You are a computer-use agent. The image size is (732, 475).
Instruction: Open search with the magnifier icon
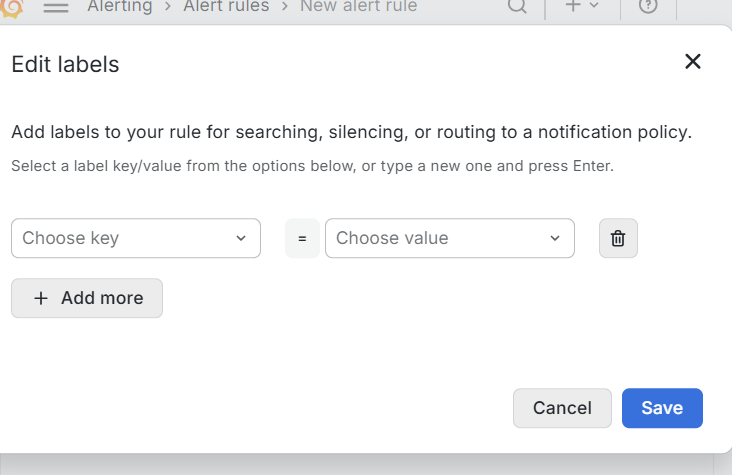[517, 6]
